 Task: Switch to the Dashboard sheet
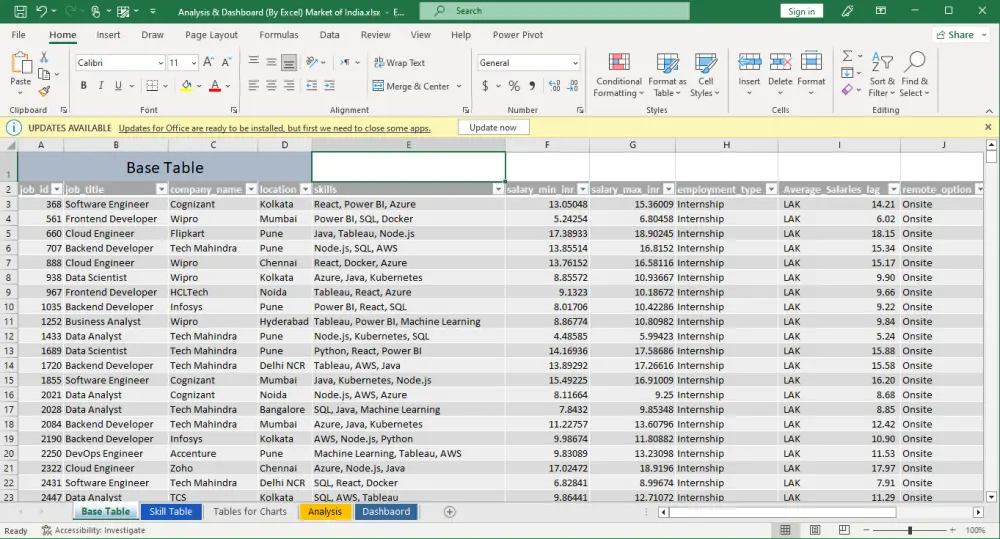pos(386,512)
